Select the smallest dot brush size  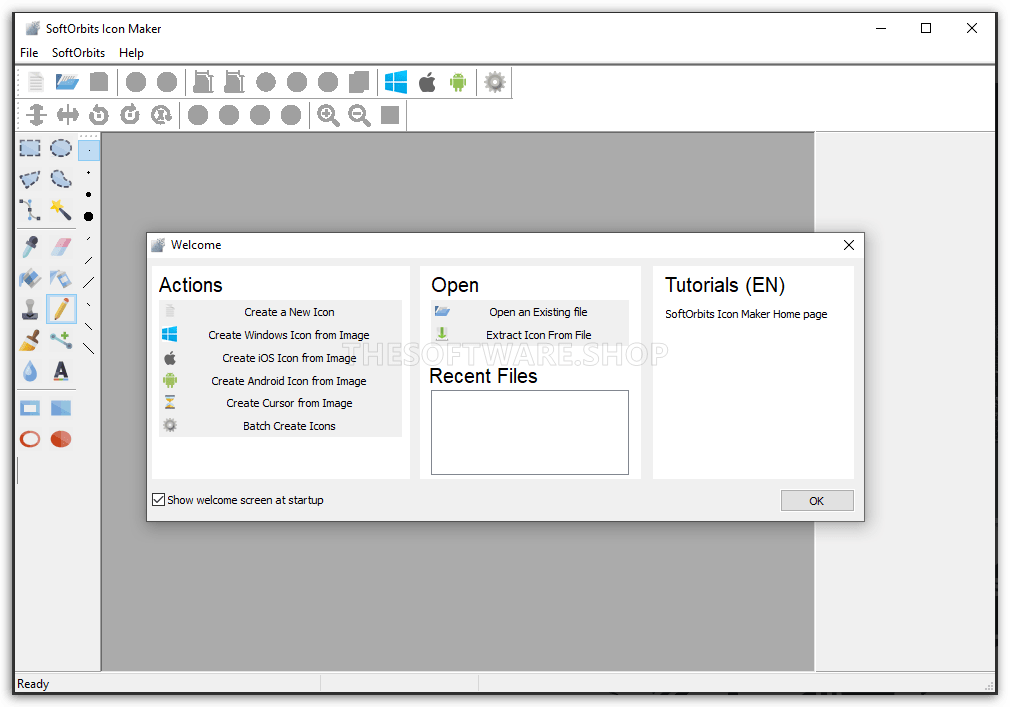click(89, 151)
